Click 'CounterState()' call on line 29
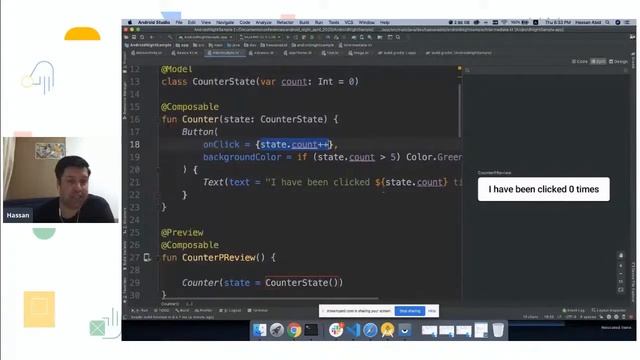This screenshot has width=640, height=360. tap(301, 282)
